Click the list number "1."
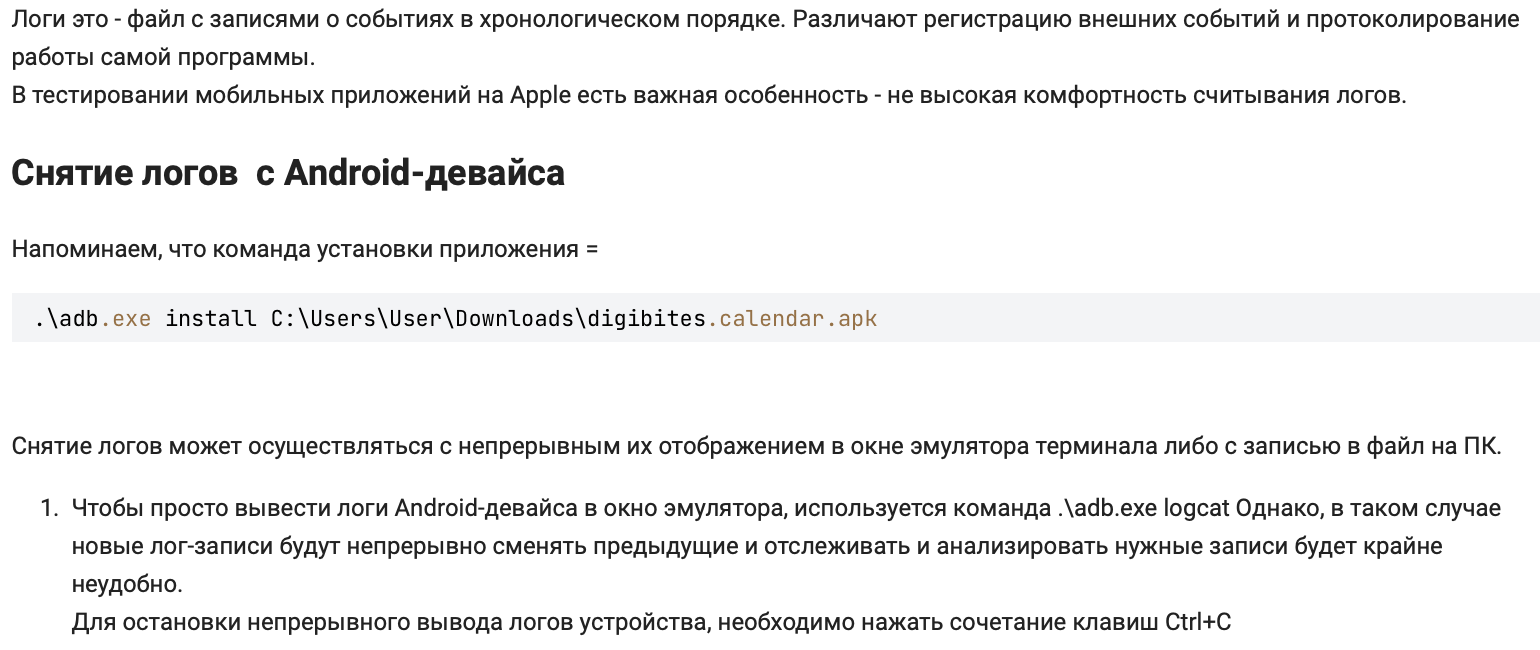 coord(49,508)
